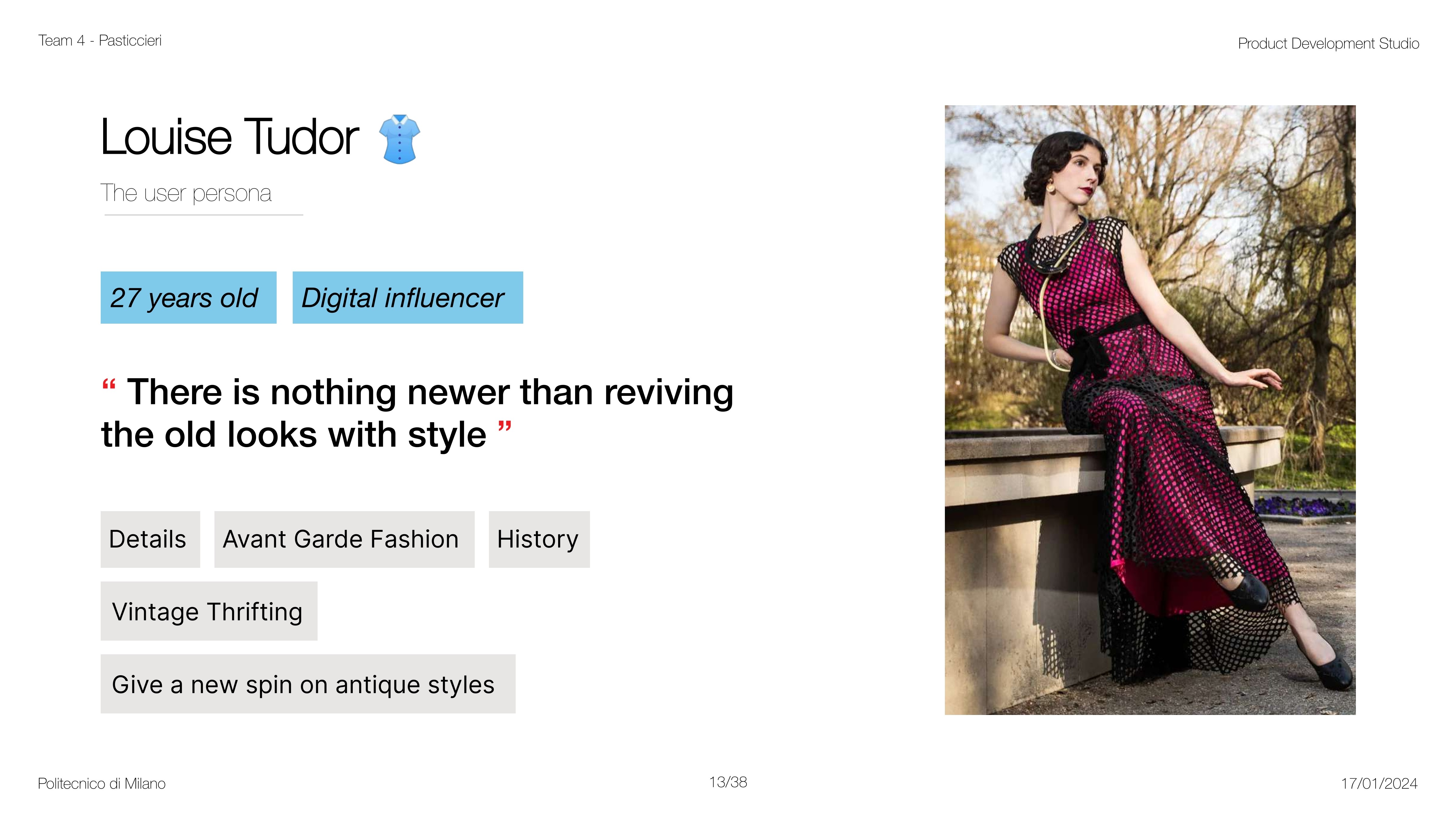1456x819 pixels.
Task: Click 'Product Development Studio' header text
Action: (x=1328, y=43)
